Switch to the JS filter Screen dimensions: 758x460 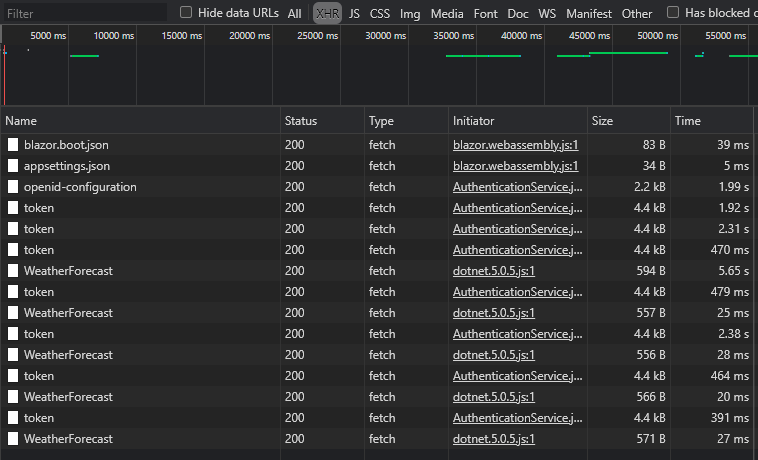354,14
